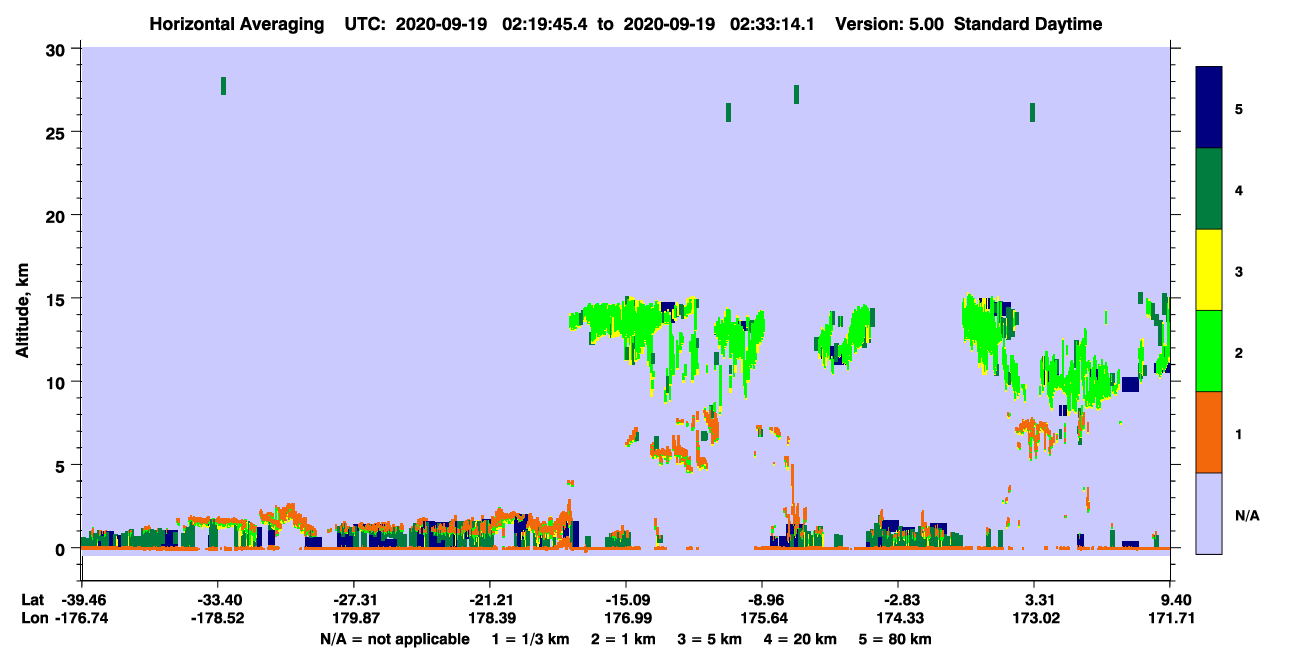Click the y-axis tick label 30
The height and width of the screenshot is (667, 1300).
pyautogui.click(x=57, y=49)
